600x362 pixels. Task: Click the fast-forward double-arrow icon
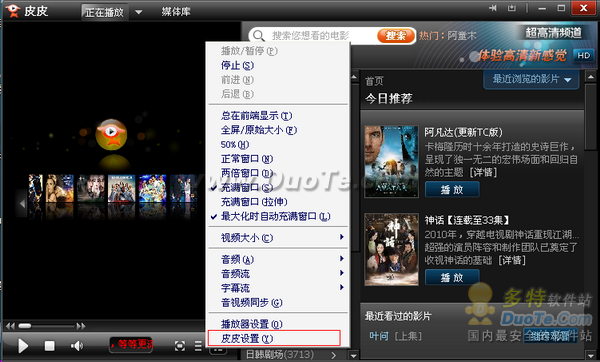(81, 326)
